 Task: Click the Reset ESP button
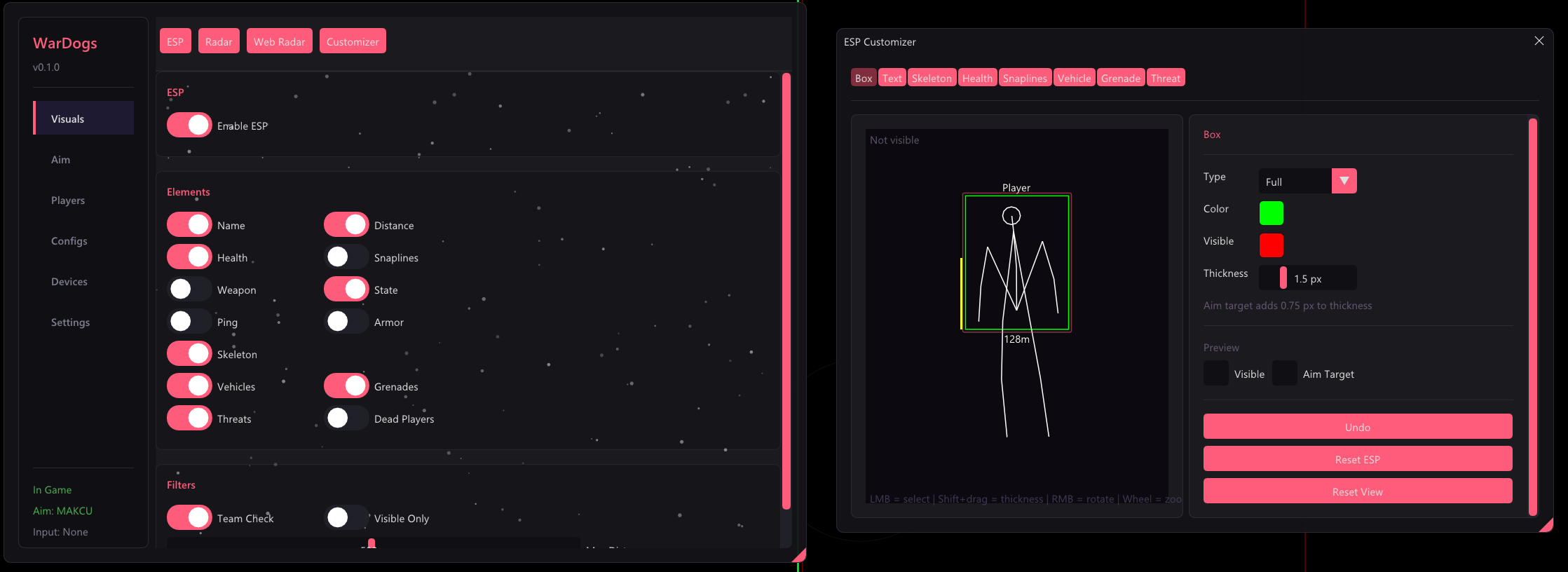pyautogui.click(x=1358, y=458)
